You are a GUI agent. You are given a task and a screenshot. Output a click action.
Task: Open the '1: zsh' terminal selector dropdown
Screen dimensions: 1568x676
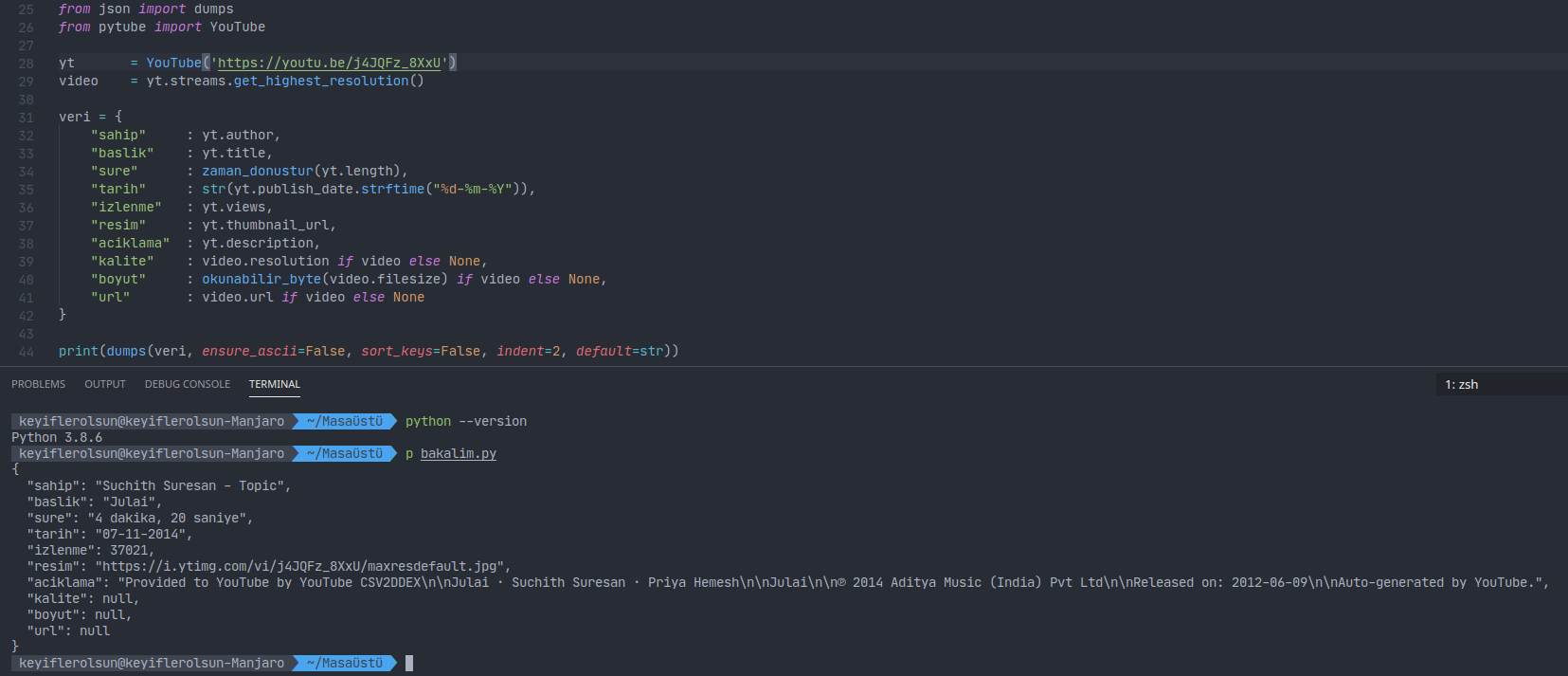1501,384
